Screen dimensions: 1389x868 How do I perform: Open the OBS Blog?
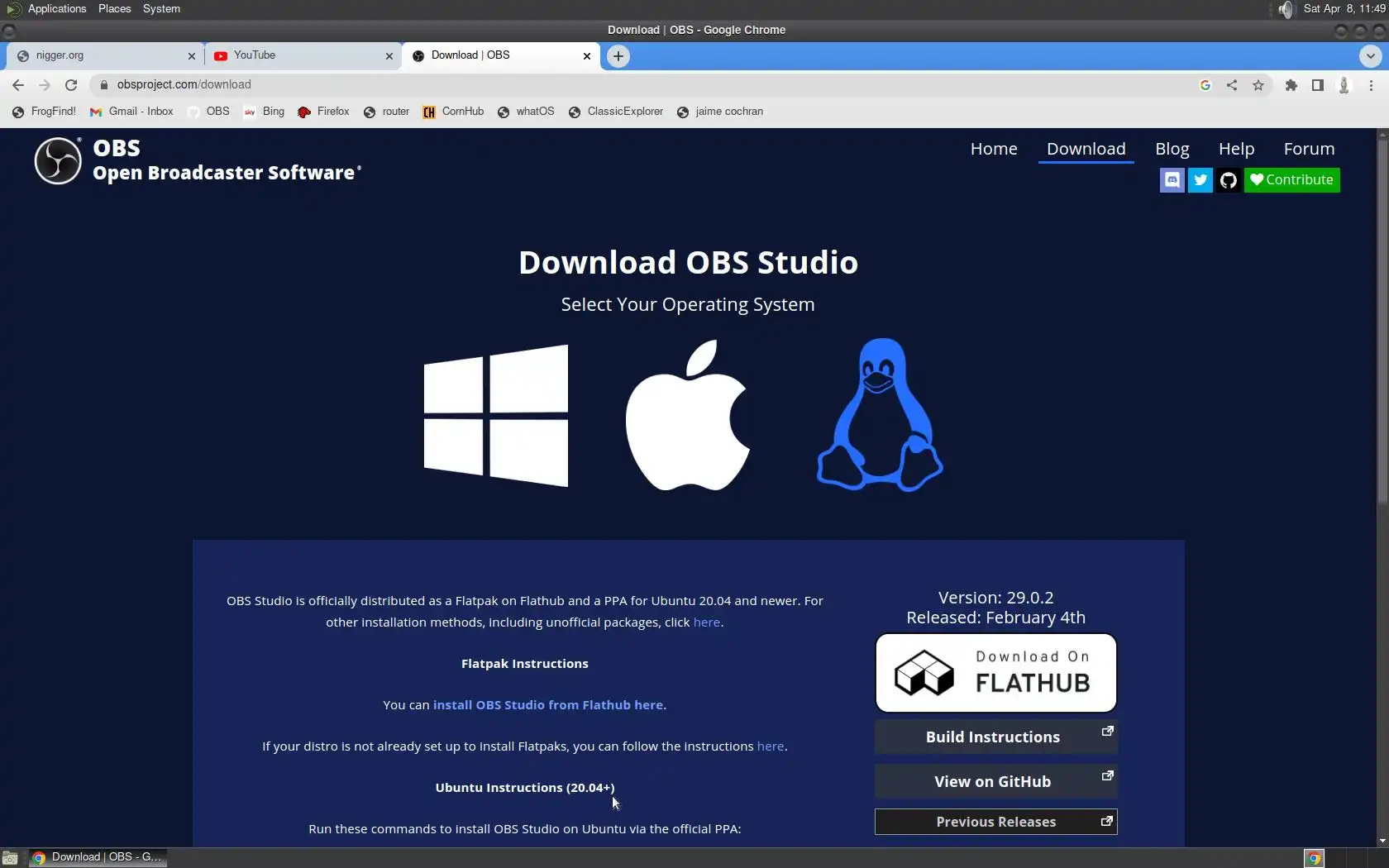coord(1172,149)
